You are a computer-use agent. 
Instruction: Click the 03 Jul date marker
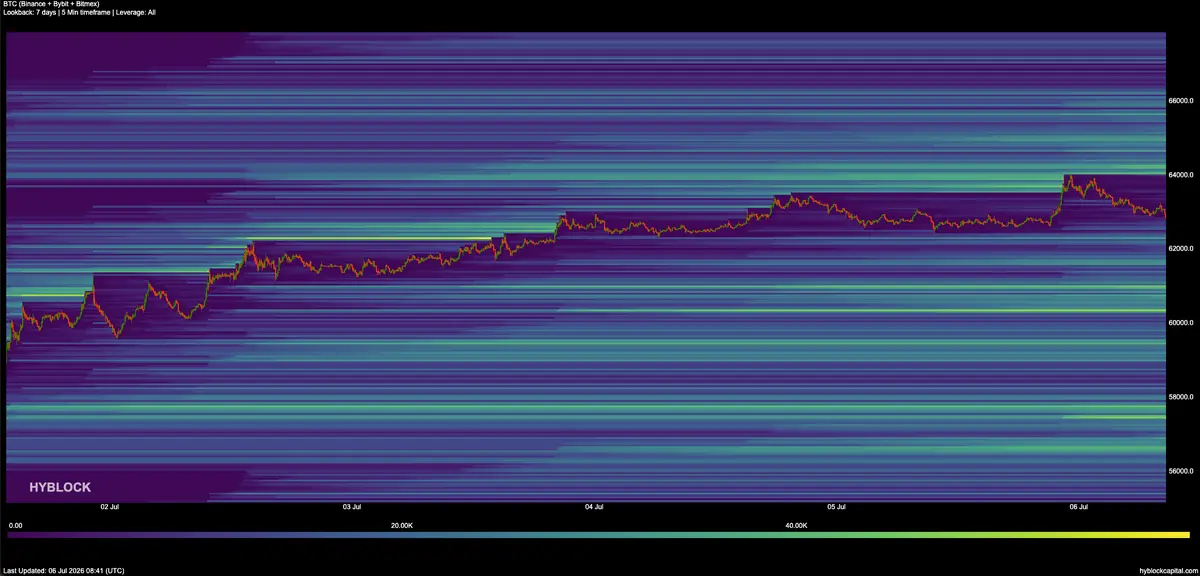coord(351,507)
